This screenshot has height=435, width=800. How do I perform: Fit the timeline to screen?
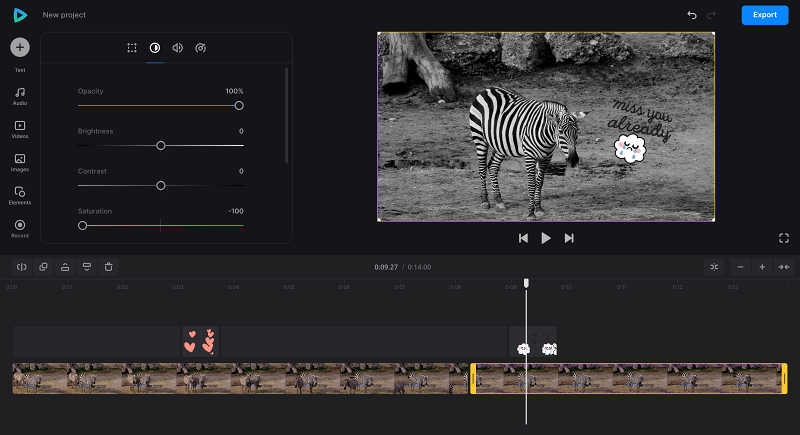tap(784, 267)
